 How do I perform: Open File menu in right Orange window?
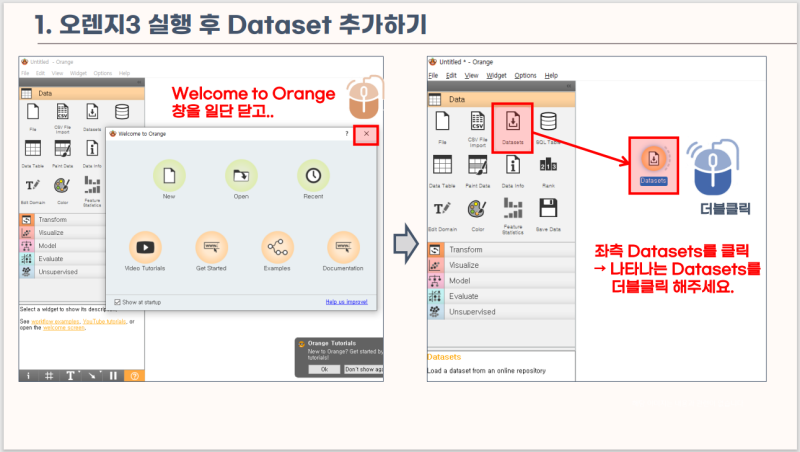(x=433, y=76)
